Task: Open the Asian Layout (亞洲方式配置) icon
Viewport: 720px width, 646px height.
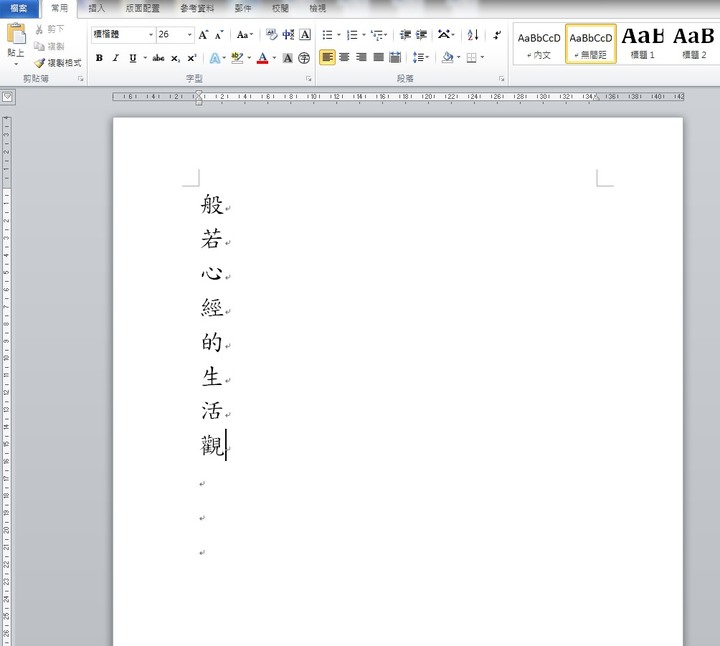Action: (x=444, y=35)
